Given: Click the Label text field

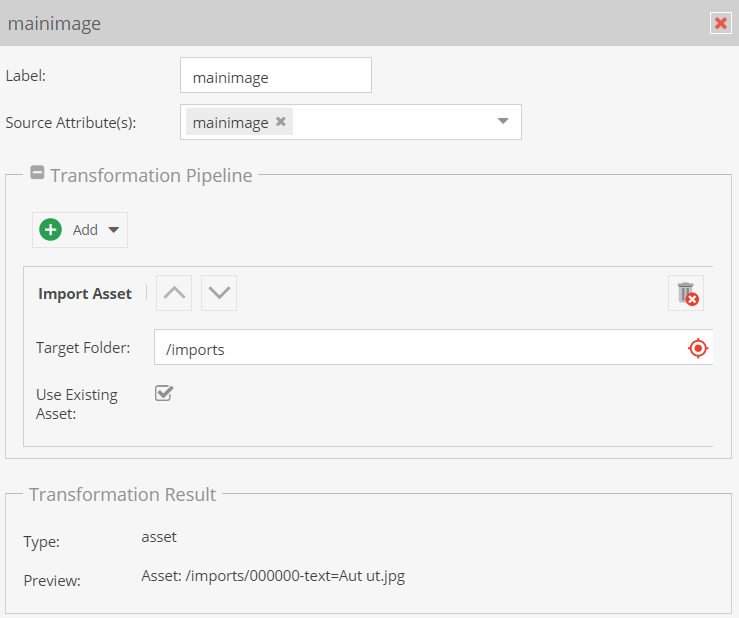Looking at the screenshot, I should coord(275,76).
